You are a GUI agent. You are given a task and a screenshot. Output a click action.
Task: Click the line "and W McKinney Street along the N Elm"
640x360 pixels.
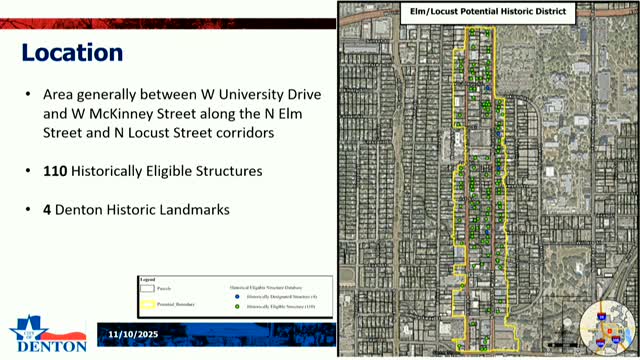tap(173, 114)
